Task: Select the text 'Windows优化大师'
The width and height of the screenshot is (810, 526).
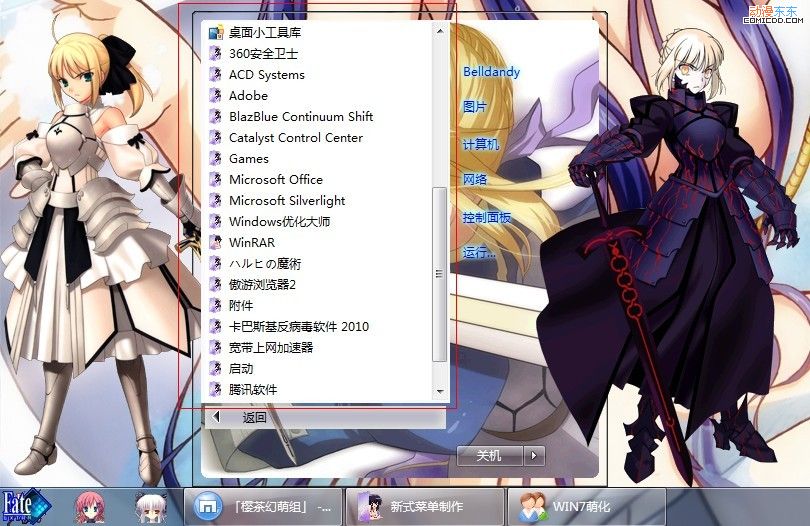Action: (279, 221)
